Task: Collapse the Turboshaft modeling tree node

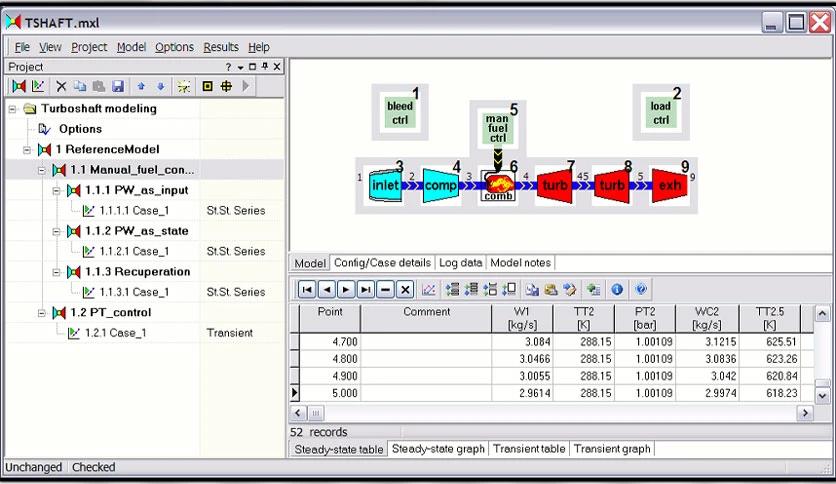Action: 12,109
